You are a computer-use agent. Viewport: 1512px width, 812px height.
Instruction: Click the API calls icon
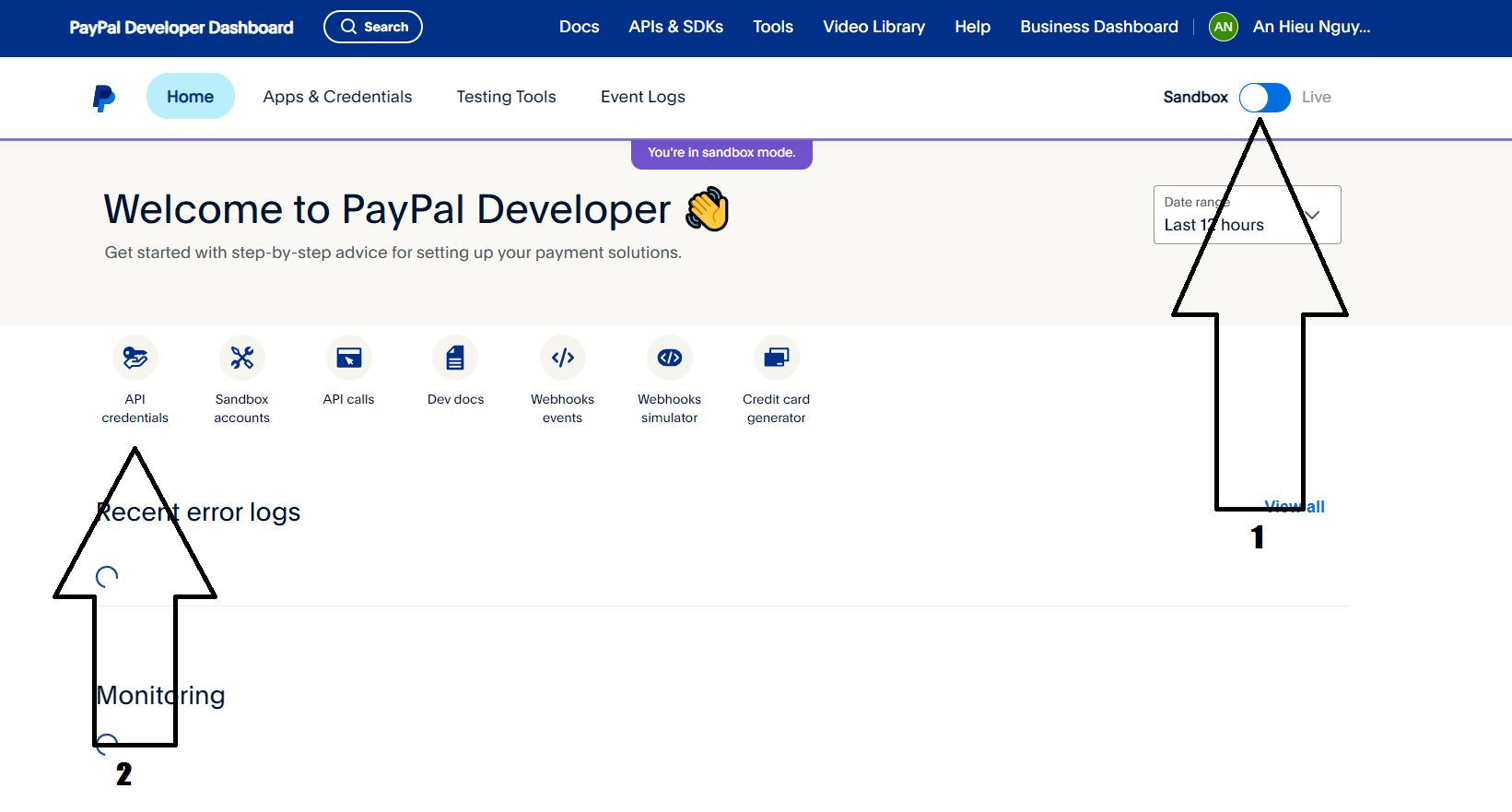pyautogui.click(x=349, y=358)
